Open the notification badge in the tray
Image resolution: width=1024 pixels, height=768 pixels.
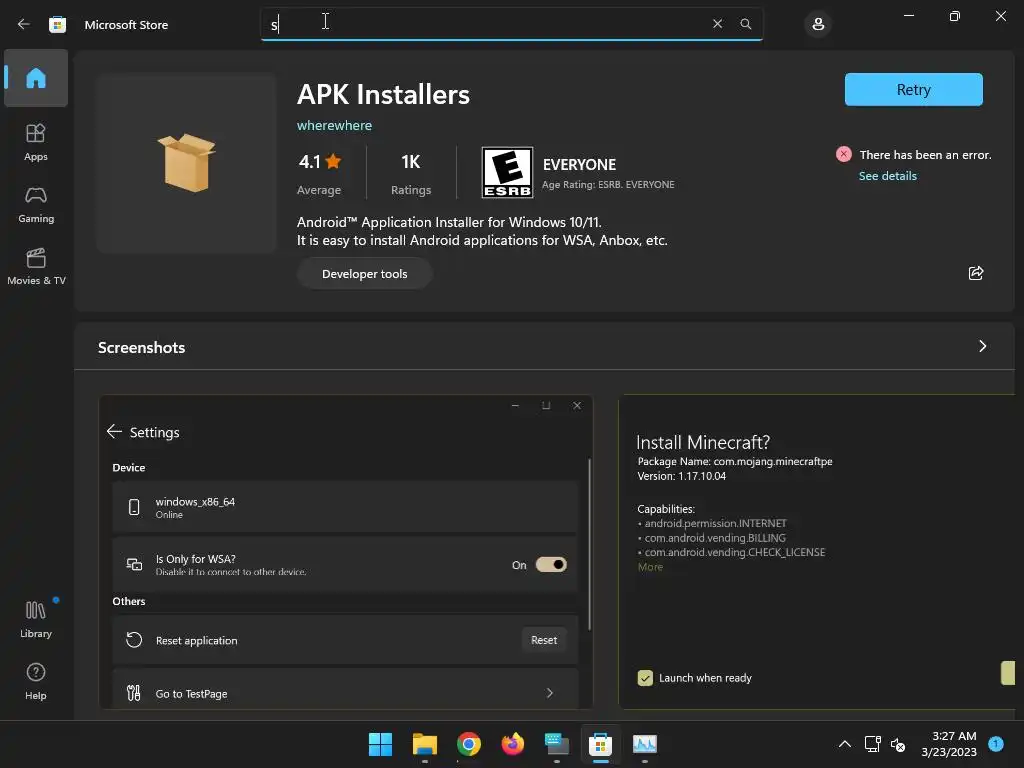tap(995, 743)
